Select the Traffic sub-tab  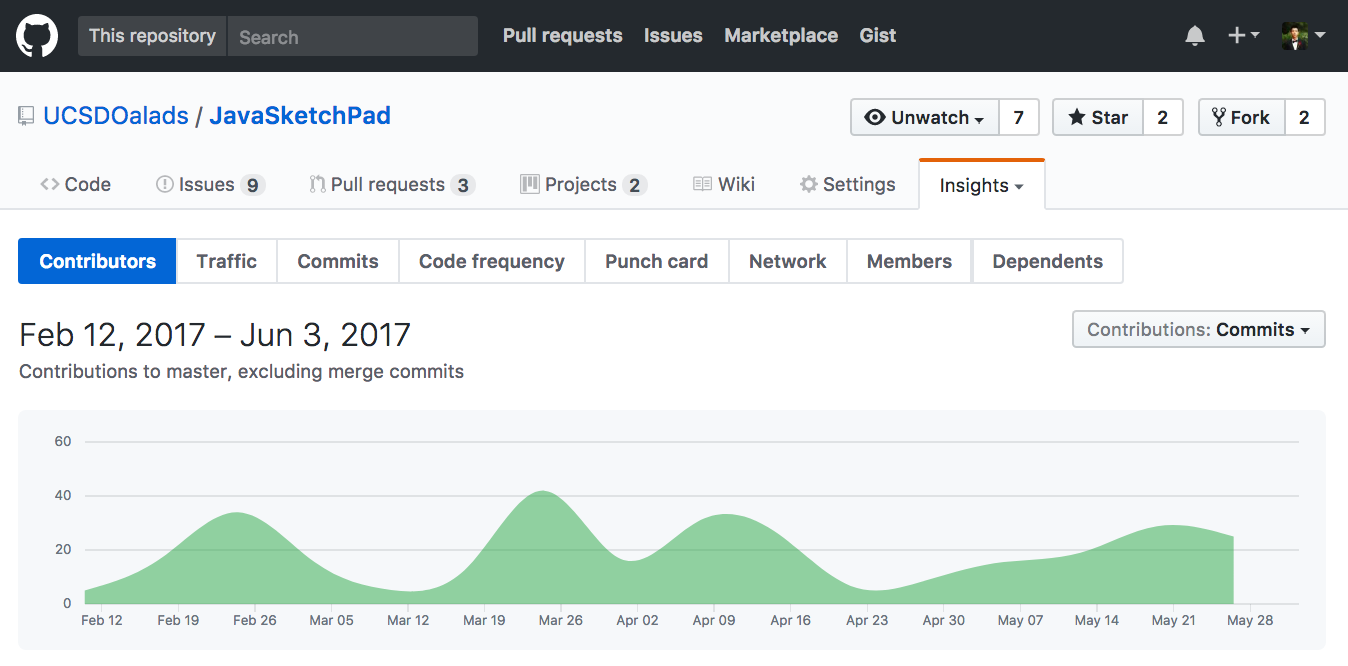pos(227,261)
